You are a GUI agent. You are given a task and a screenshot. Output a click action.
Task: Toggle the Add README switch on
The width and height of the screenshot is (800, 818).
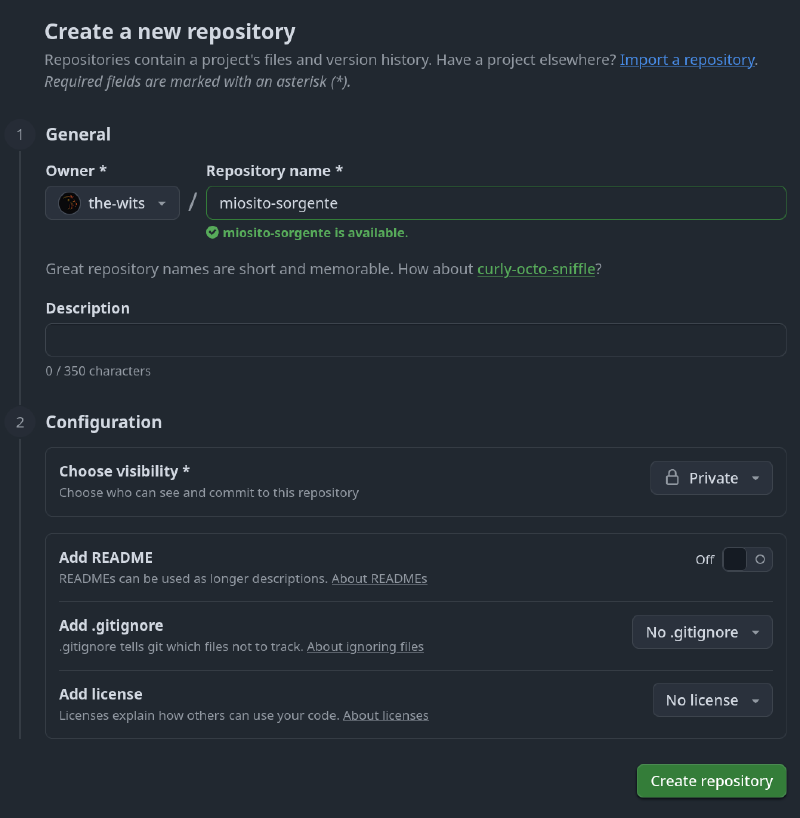[747, 559]
